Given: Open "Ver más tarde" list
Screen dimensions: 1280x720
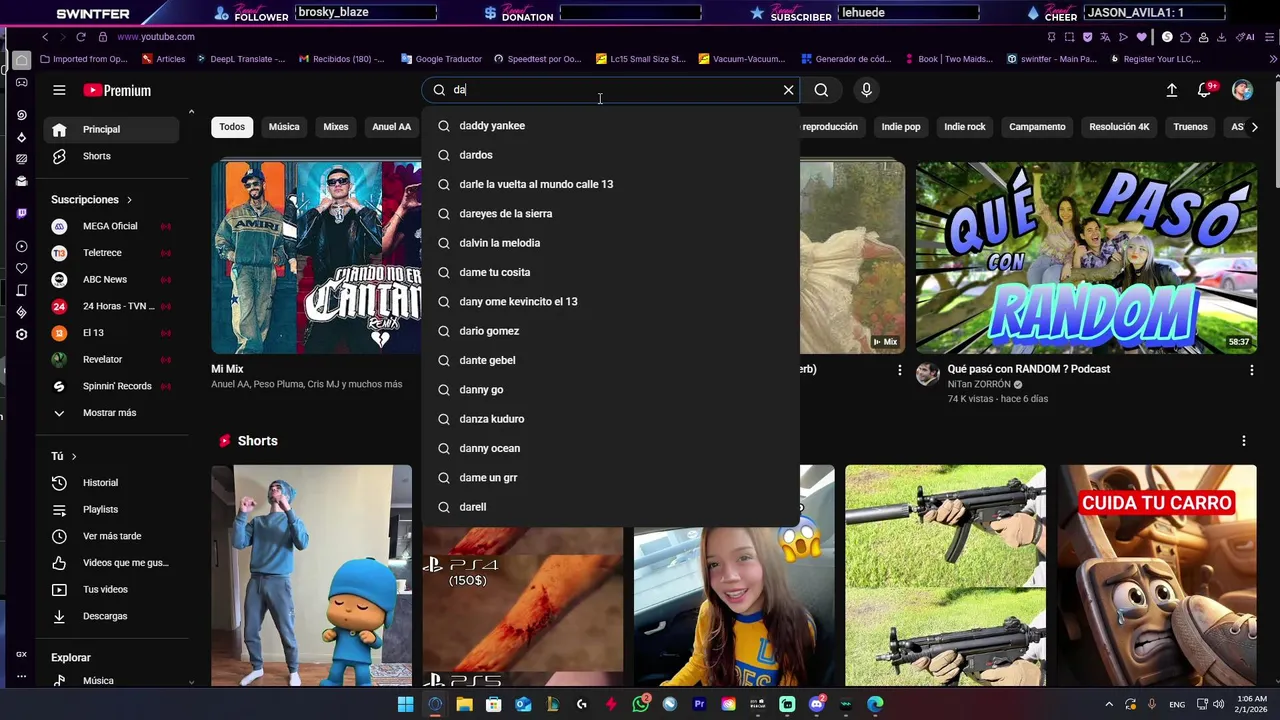Looking at the screenshot, I should (111, 536).
